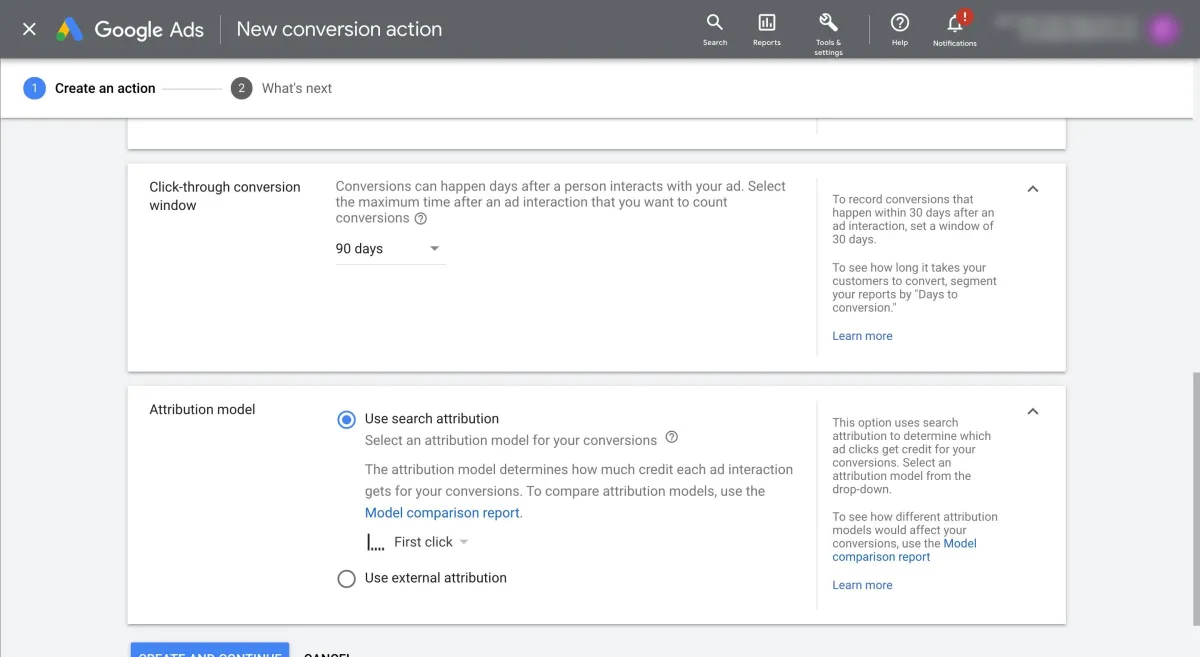Click help icon beside attribution model text
Screen dimensions: 1200x657
point(671,437)
